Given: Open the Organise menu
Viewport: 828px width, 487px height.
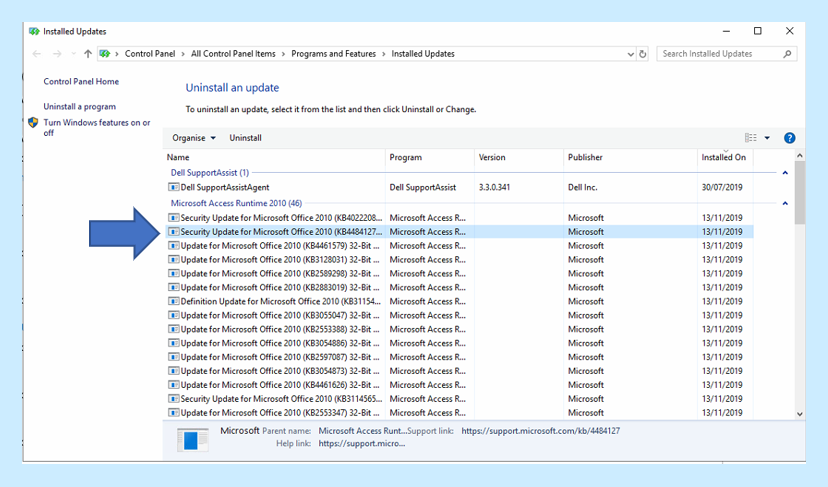Looking at the screenshot, I should 194,138.
